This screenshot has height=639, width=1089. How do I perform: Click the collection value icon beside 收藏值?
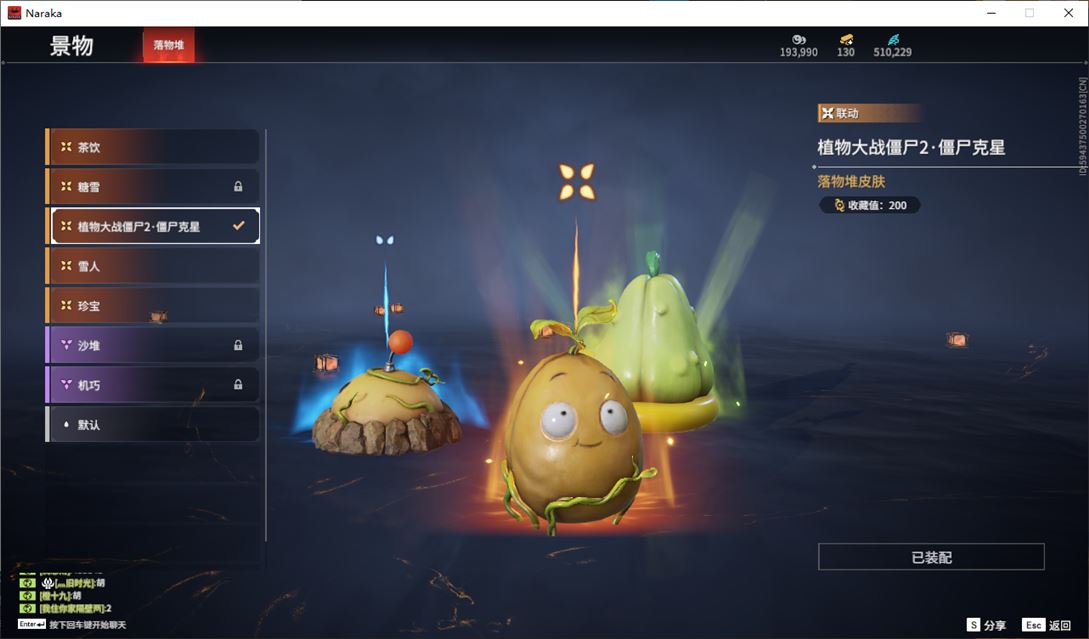[839, 205]
